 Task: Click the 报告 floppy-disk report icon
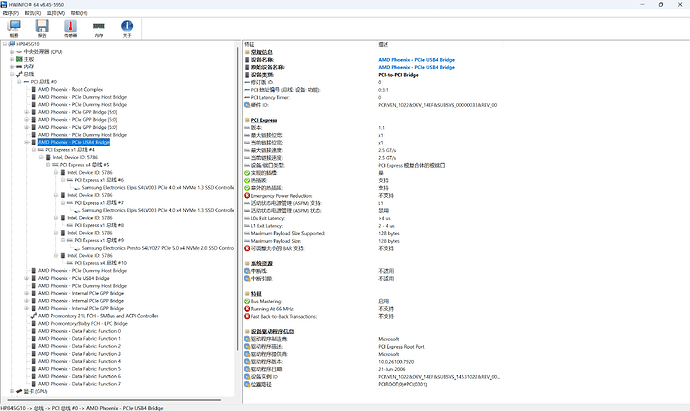point(42,26)
